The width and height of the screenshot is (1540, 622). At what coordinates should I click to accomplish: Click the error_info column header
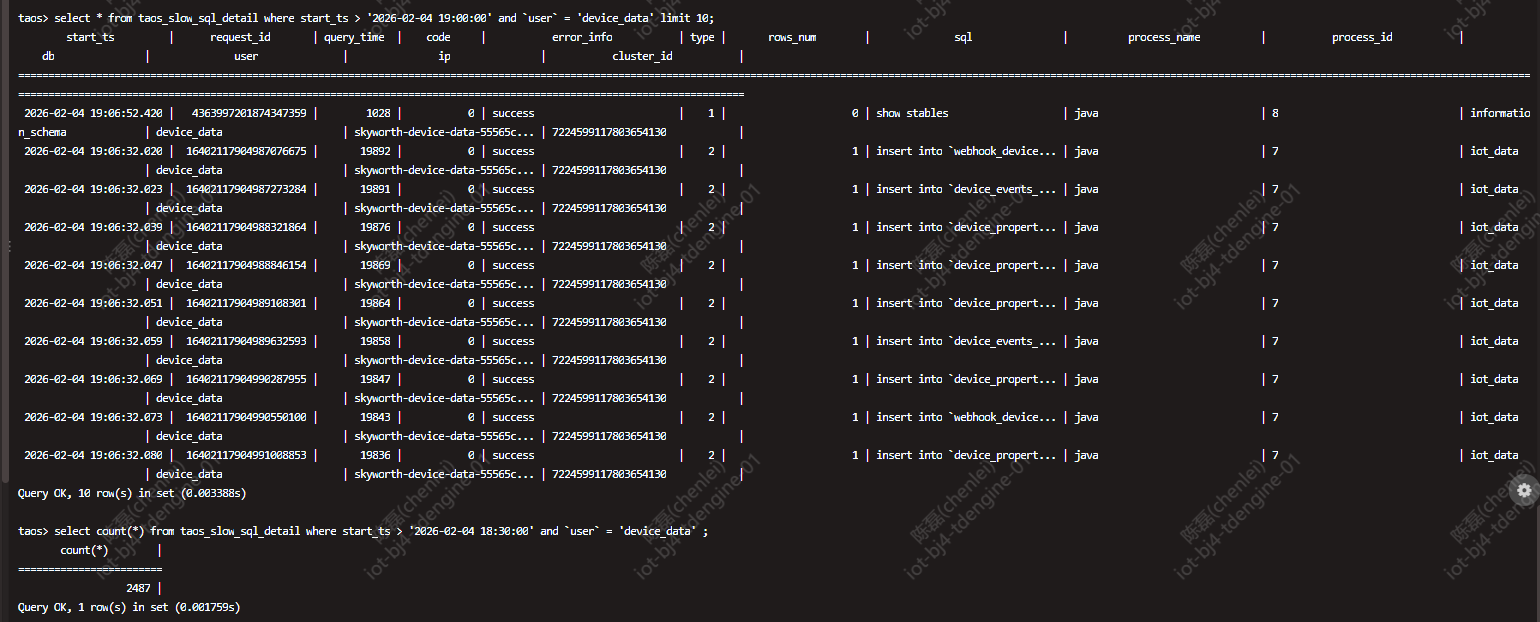pos(582,37)
